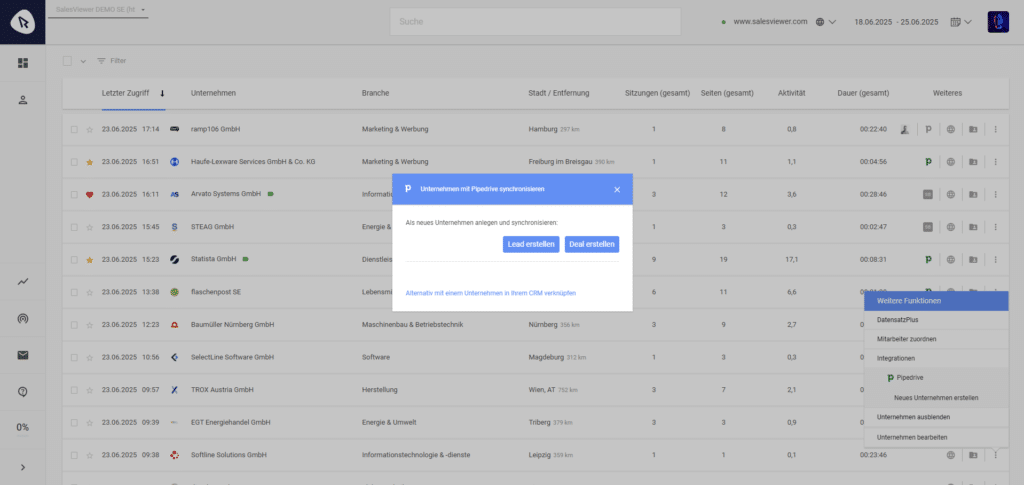Click the assigned employee photo on ramp106 row
The image size is (1024, 485).
click(x=904, y=129)
